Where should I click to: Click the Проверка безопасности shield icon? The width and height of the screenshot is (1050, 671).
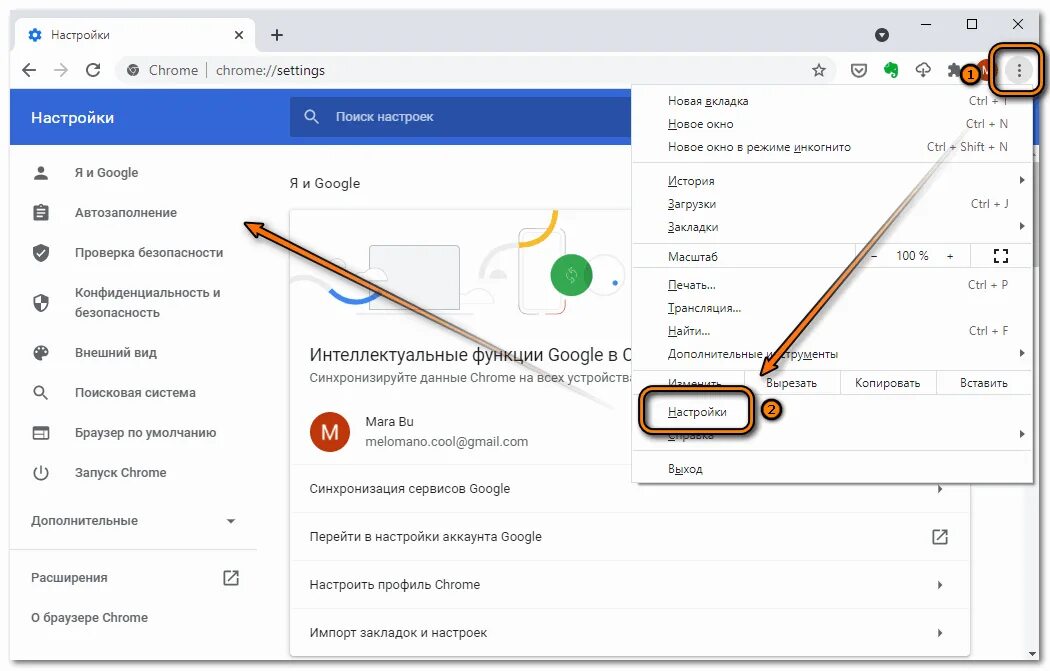click(x=41, y=253)
